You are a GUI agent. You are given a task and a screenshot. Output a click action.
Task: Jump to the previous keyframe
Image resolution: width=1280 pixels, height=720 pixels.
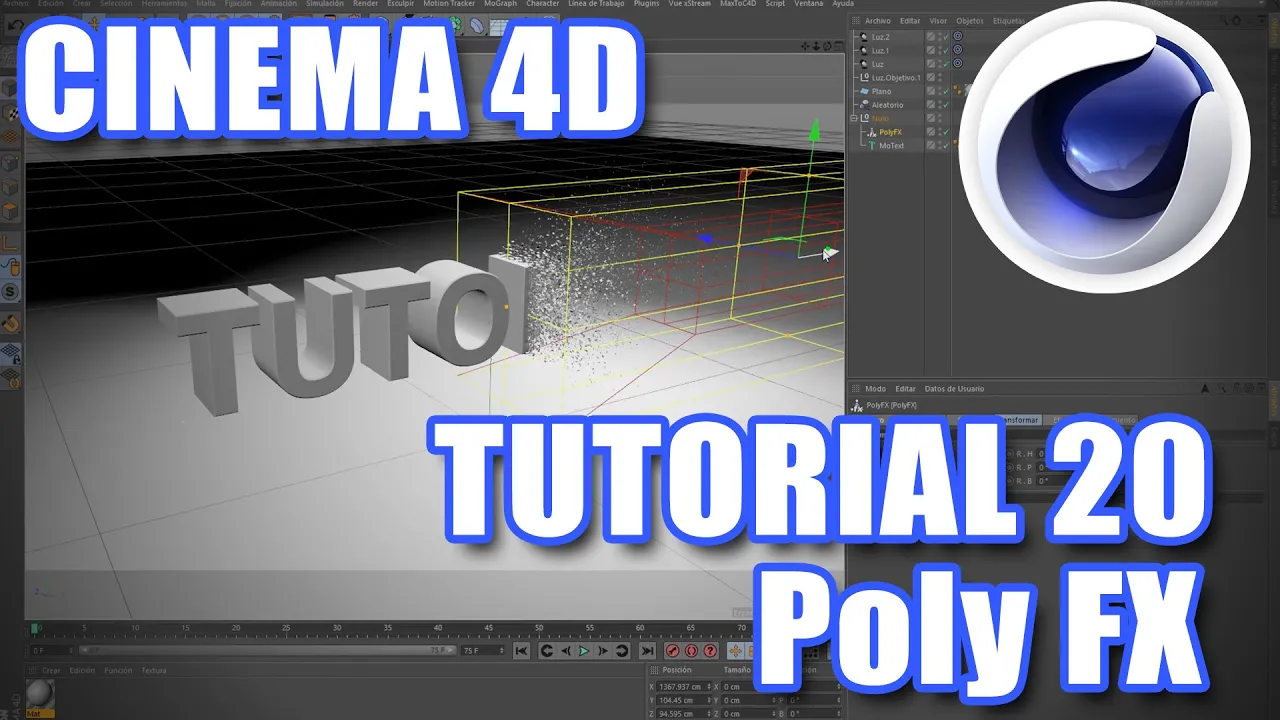pyautogui.click(x=547, y=651)
